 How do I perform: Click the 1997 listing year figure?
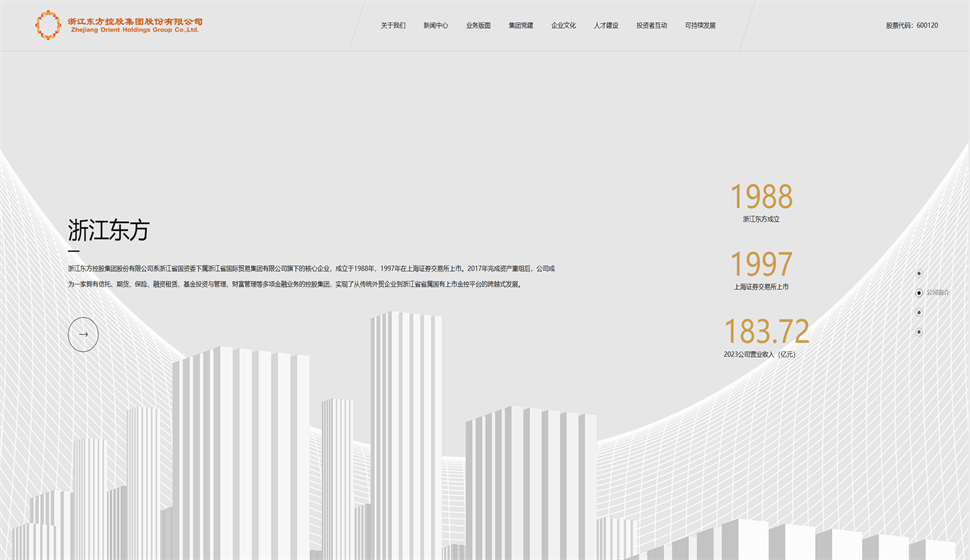coord(760,265)
